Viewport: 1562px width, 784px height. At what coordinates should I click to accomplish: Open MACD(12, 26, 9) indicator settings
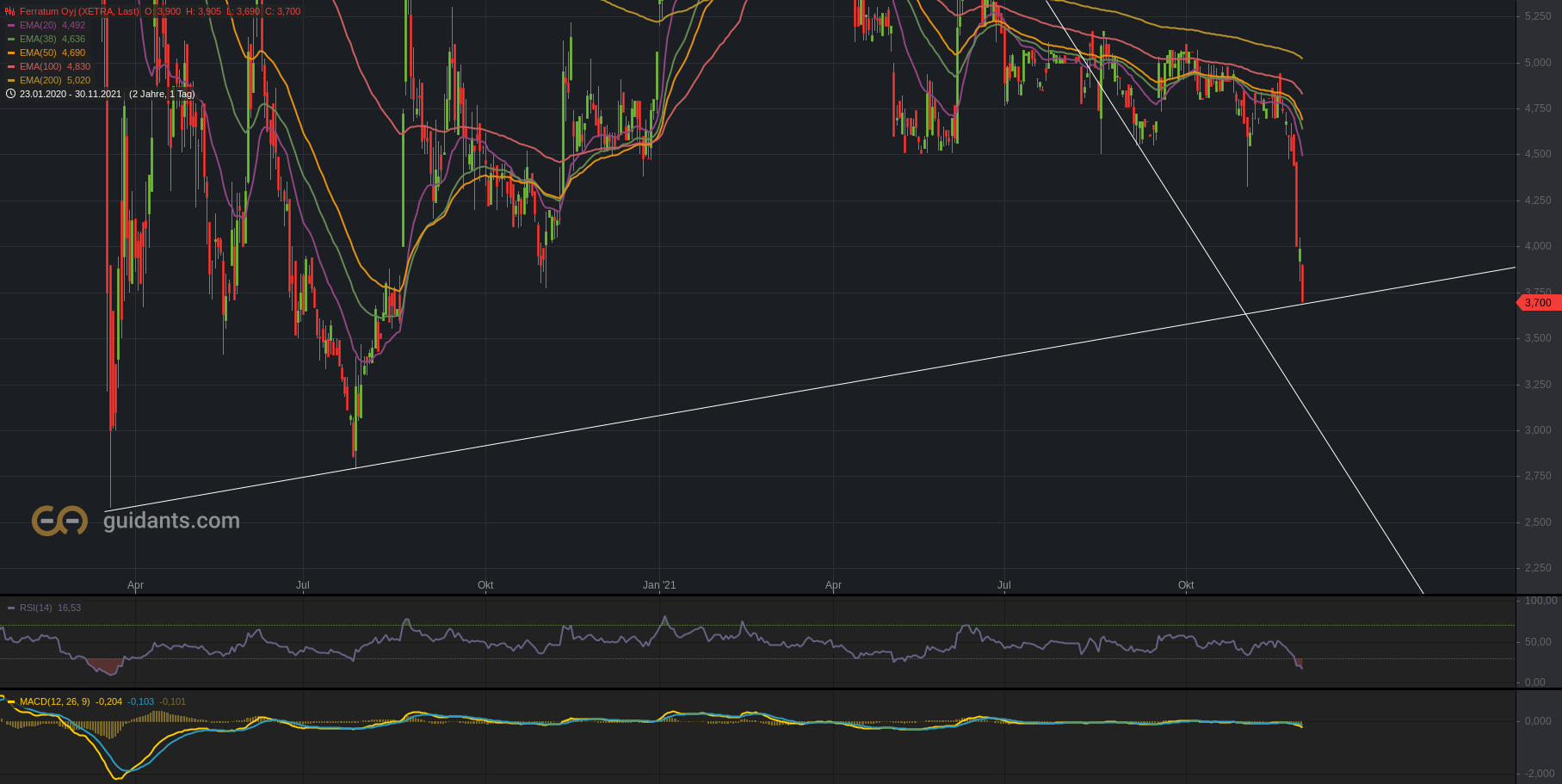pyautogui.click(x=53, y=701)
